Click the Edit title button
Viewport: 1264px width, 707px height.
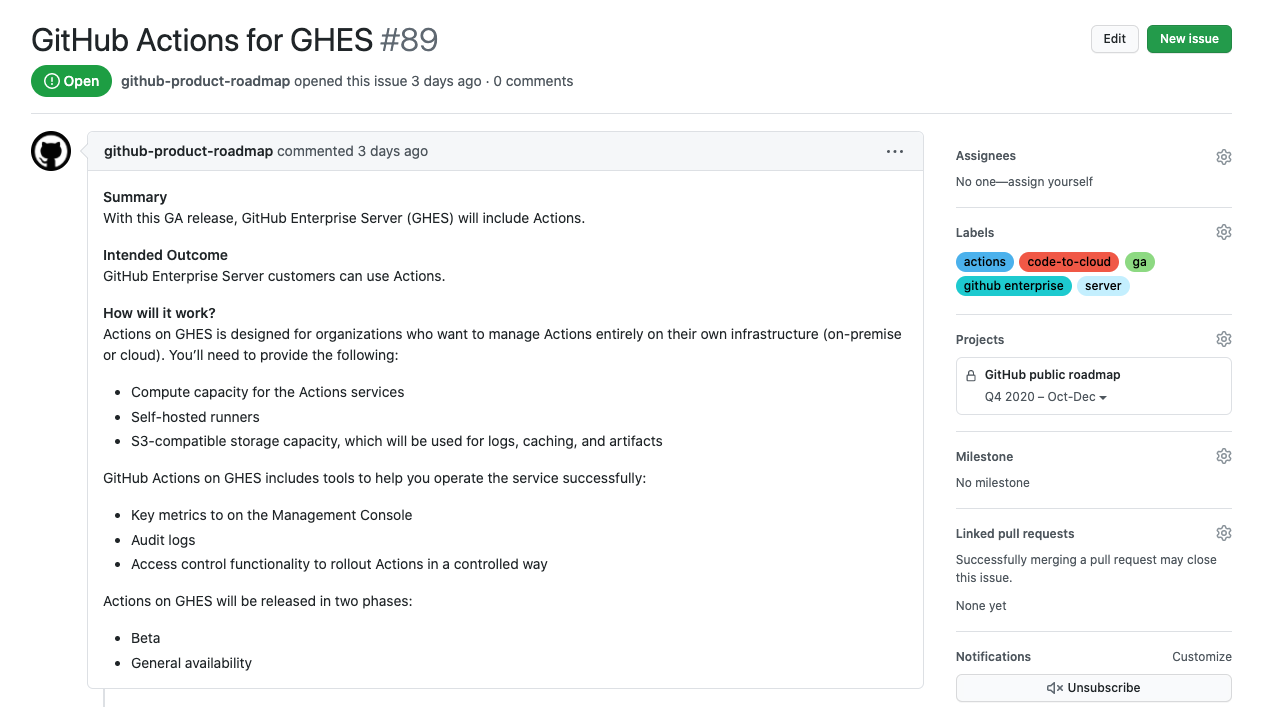(1114, 39)
